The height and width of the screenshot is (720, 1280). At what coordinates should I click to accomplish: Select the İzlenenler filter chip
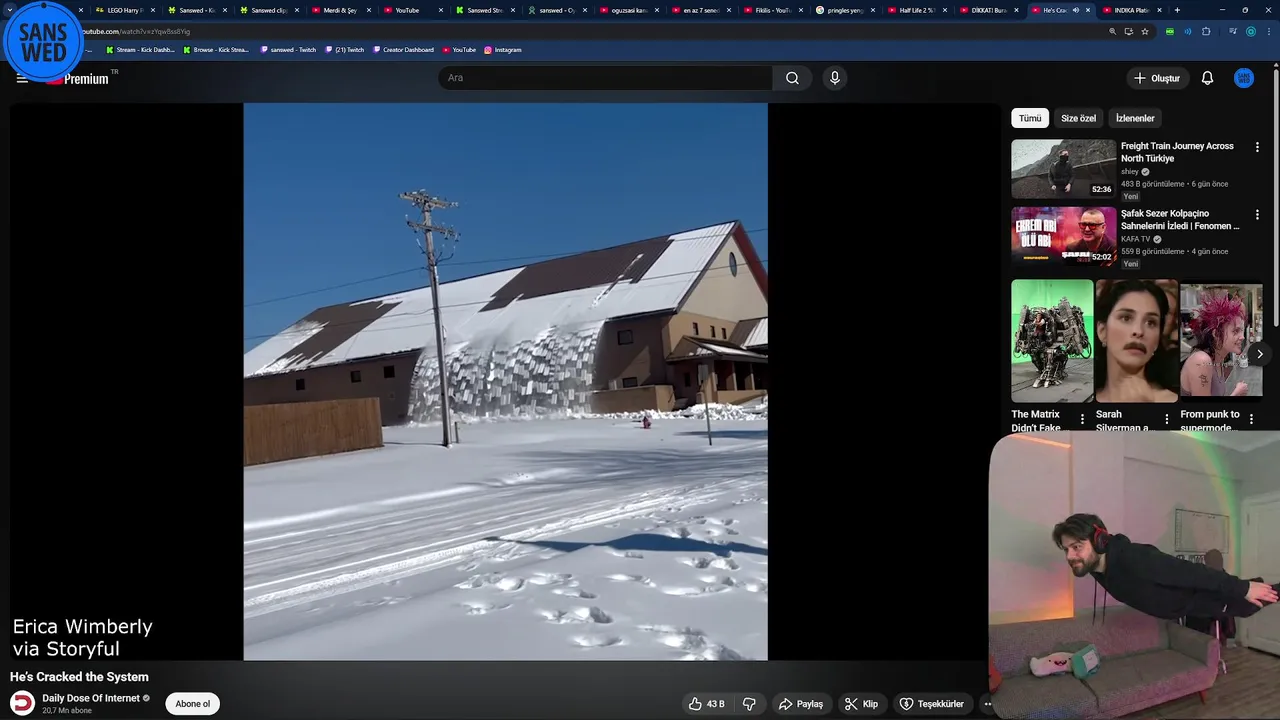[1135, 118]
